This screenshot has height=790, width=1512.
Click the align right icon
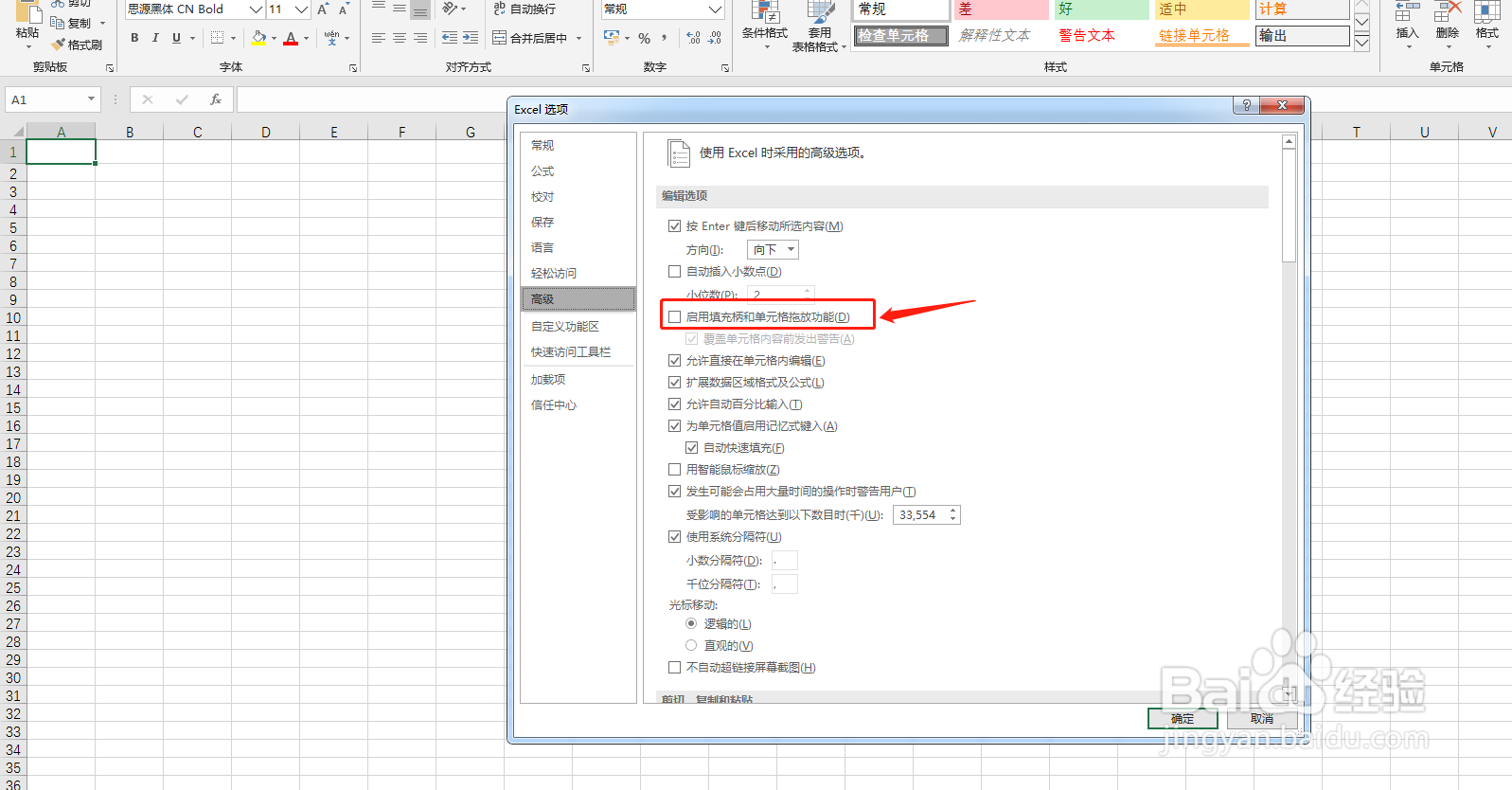tap(420, 38)
